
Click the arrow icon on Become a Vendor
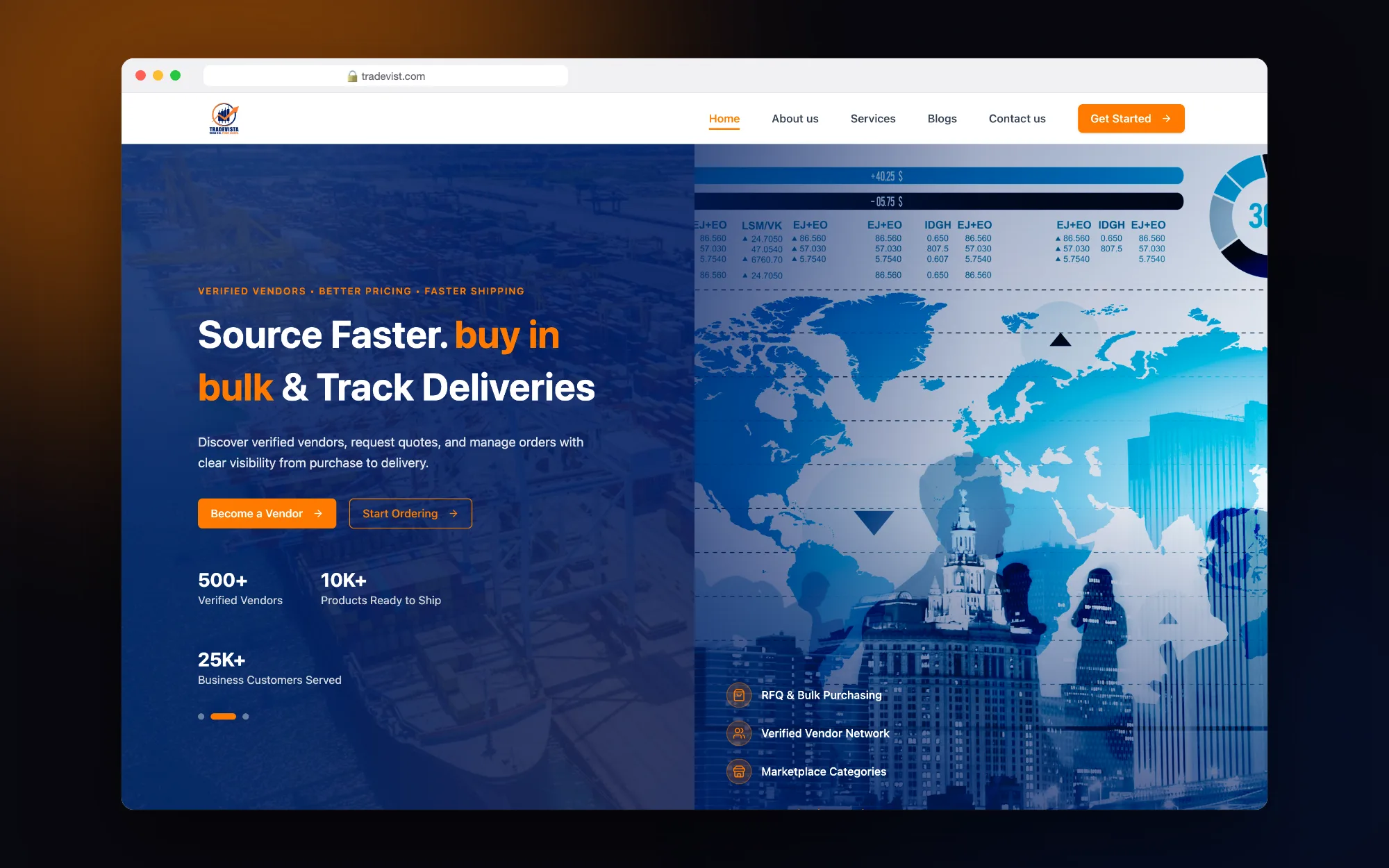pyautogui.click(x=318, y=514)
